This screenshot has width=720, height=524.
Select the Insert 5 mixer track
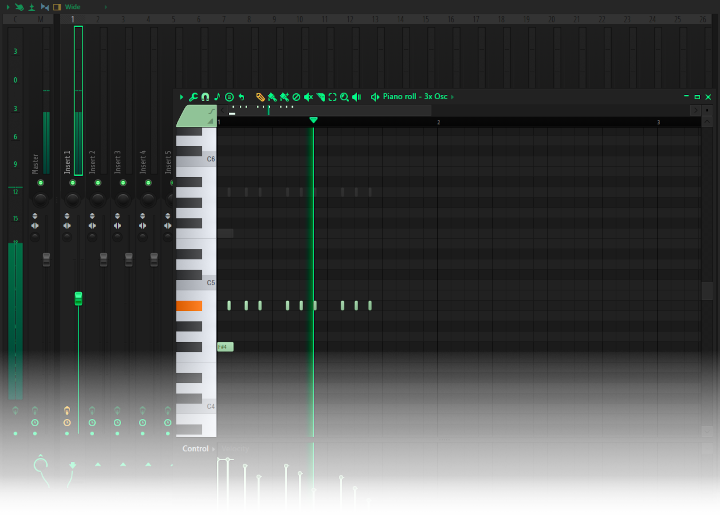(x=168, y=162)
